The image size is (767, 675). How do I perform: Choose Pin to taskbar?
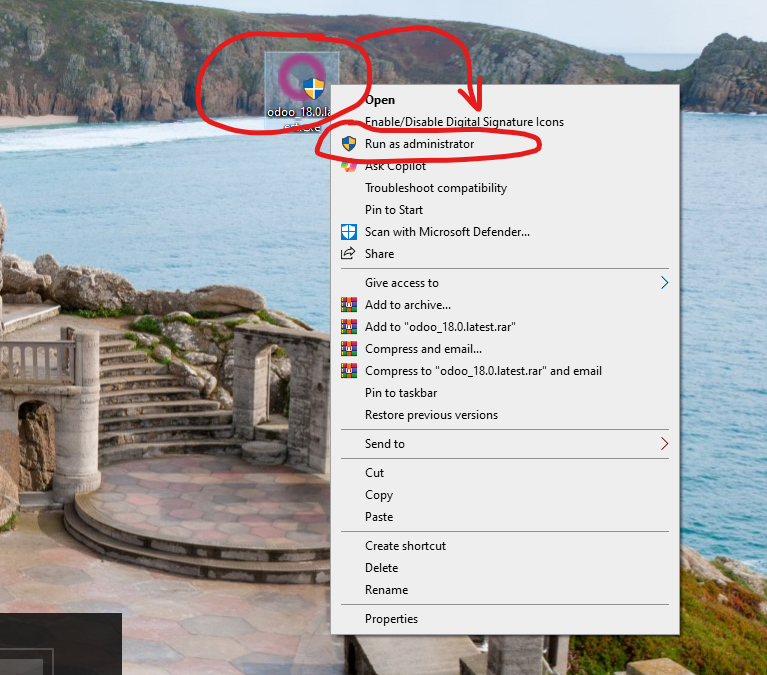[401, 393]
